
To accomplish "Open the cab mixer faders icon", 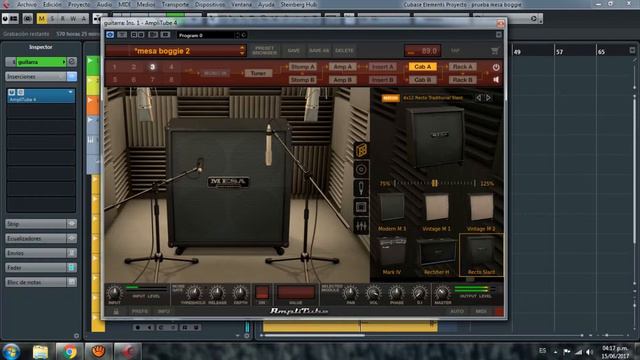I will [361, 226].
